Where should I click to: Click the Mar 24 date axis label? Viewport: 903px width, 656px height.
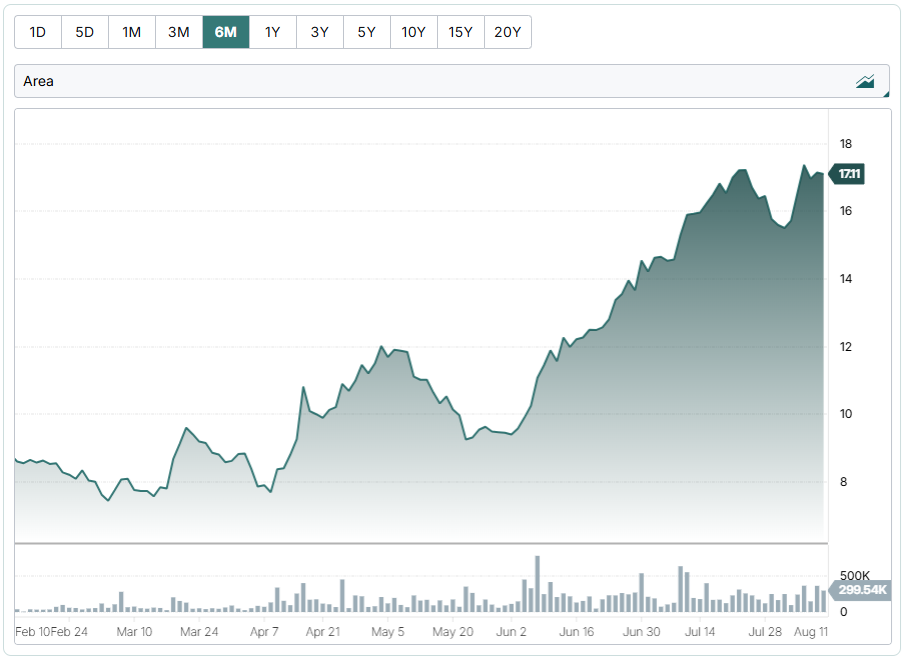click(199, 632)
